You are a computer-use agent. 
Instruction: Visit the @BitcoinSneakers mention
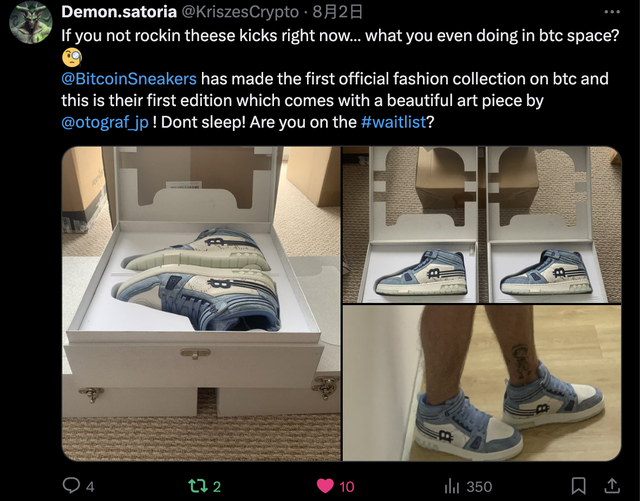[x=129, y=78]
